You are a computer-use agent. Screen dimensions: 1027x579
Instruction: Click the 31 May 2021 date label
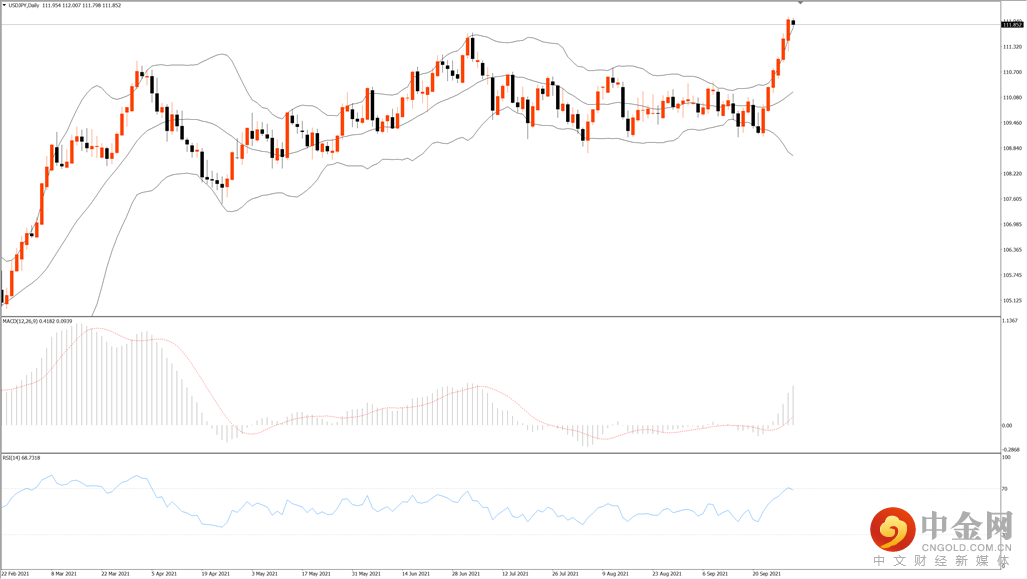click(365, 574)
